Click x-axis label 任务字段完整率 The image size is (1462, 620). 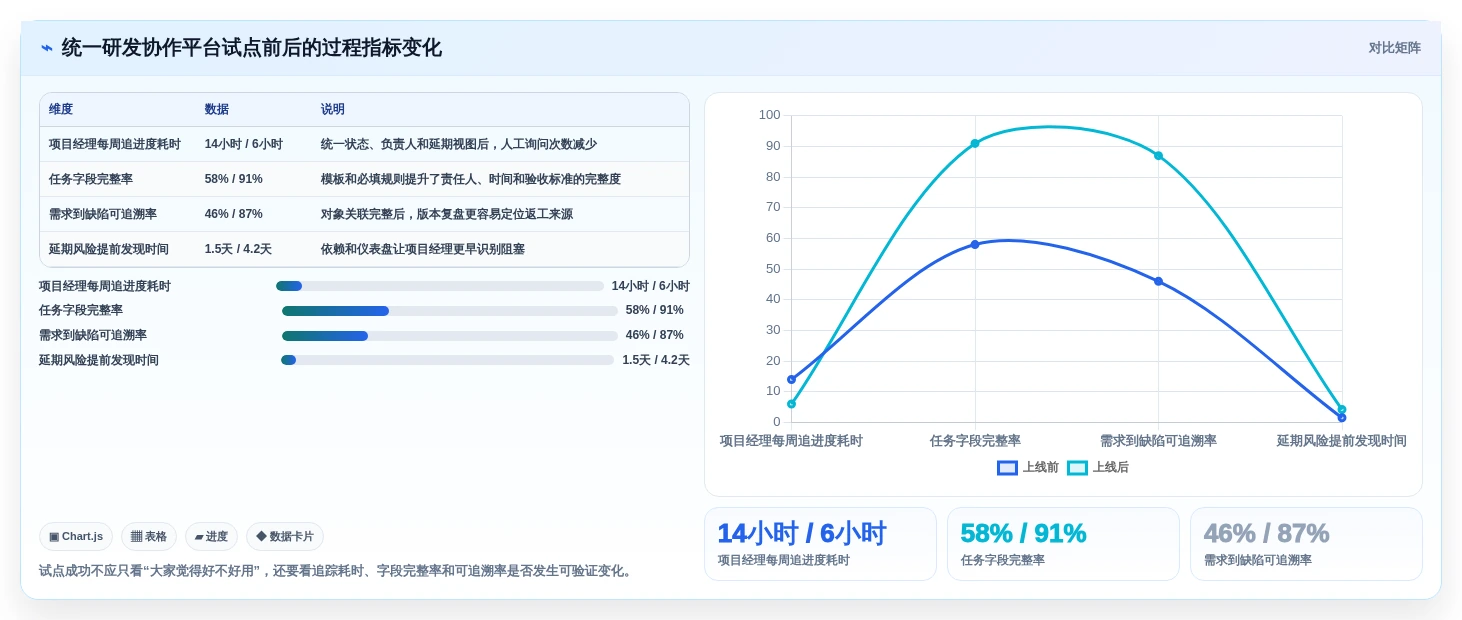click(975, 441)
